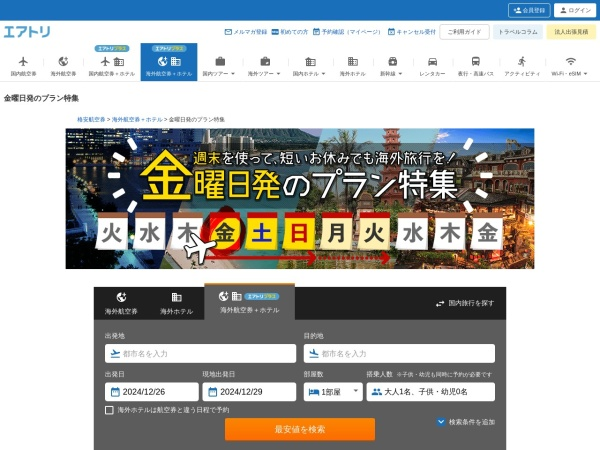Open メルマガ登録 link
Viewport: 600px width, 450px height.
[246, 32]
